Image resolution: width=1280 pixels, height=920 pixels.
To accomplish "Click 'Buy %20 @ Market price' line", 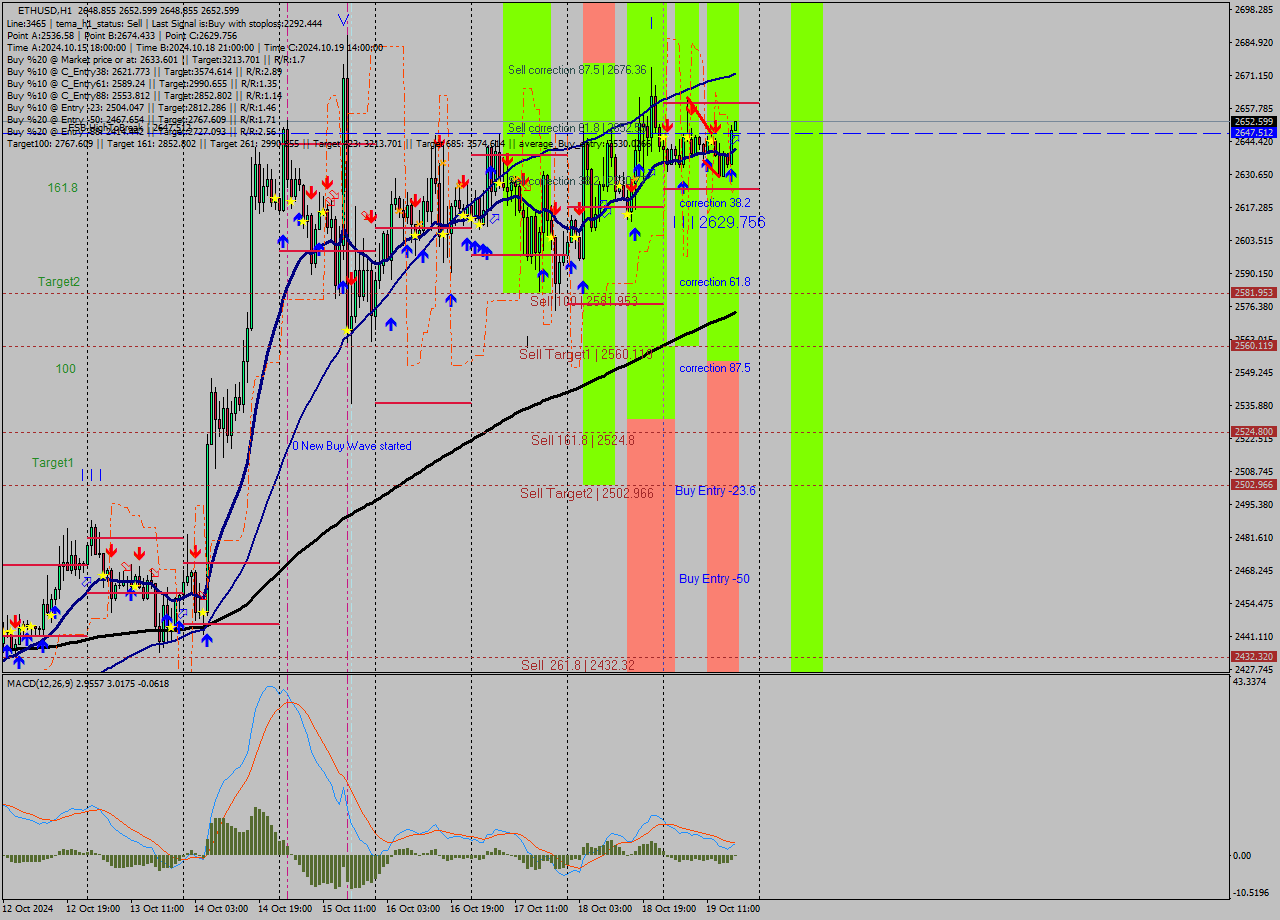I will pyautogui.click(x=156, y=59).
